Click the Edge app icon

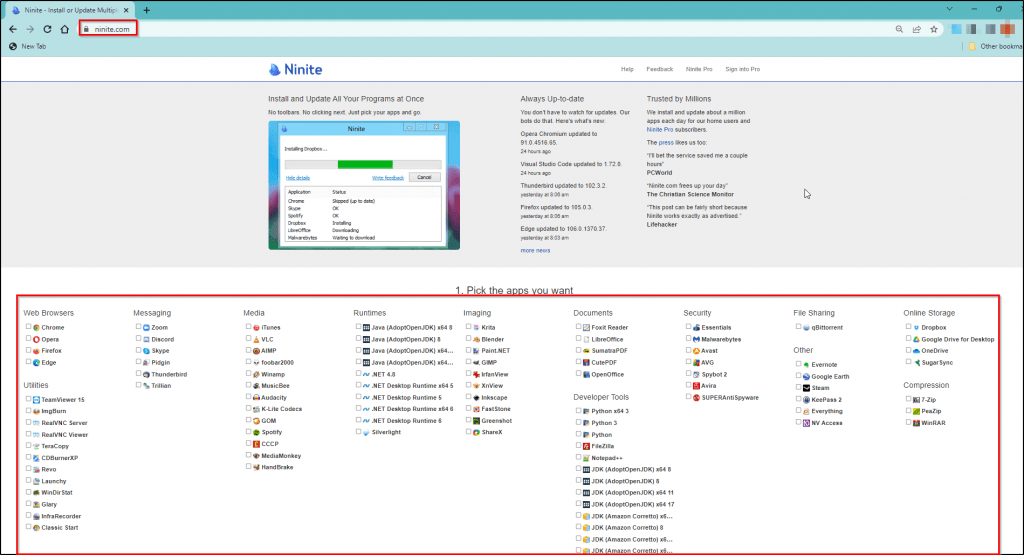click(x=37, y=363)
